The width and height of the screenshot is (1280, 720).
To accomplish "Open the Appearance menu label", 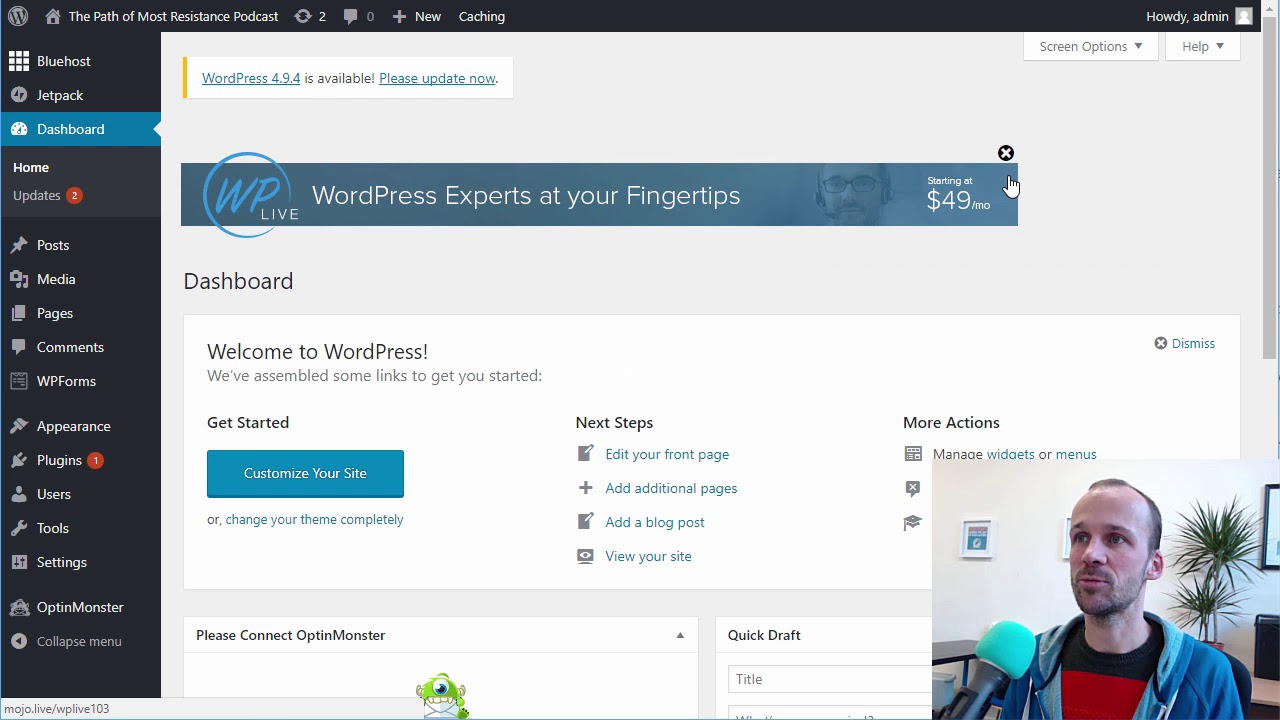I will click(74, 426).
